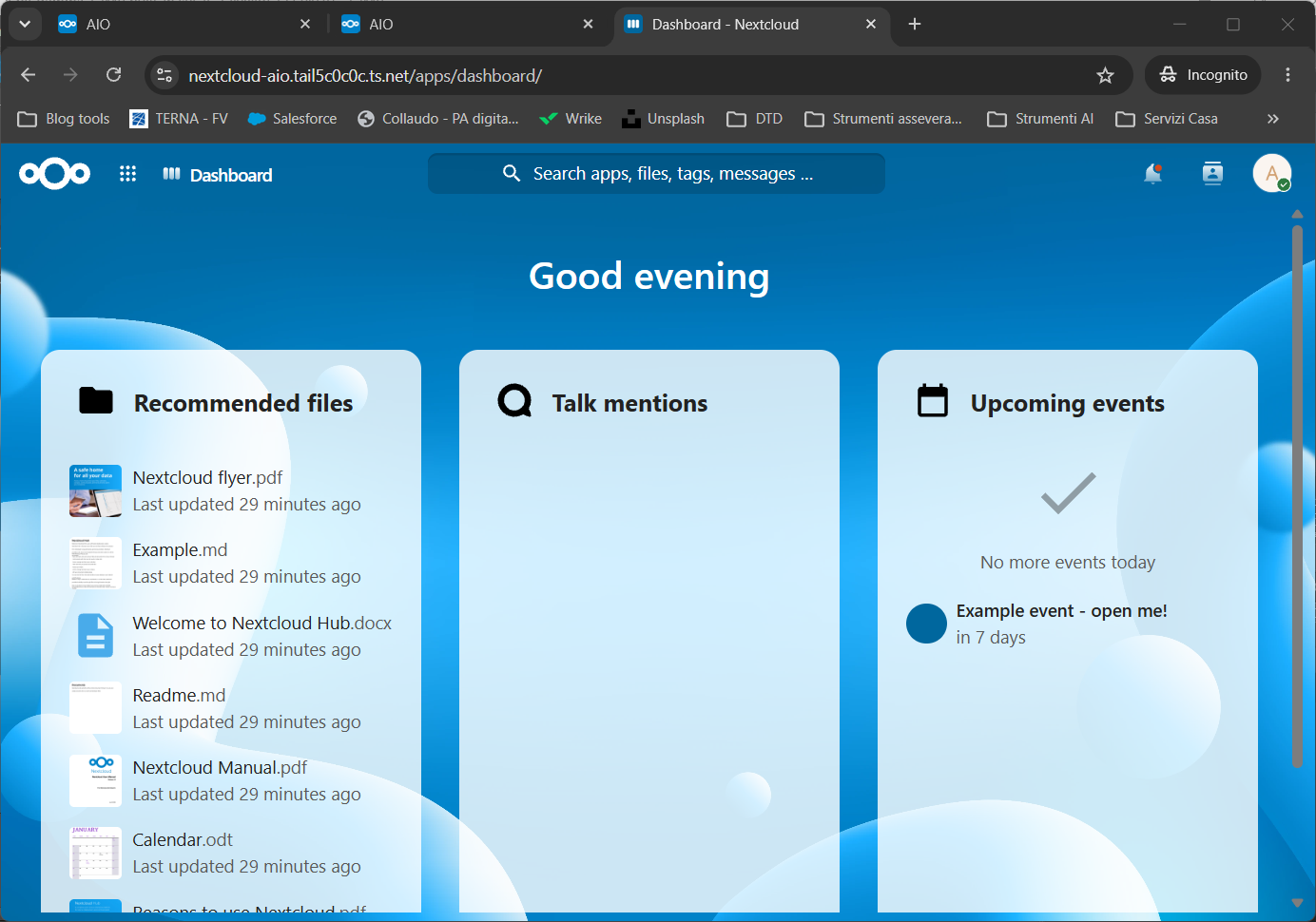Open the DTD bookmark folder
Image resolution: width=1316 pixels, height=922 pixels.
[755, 119]
